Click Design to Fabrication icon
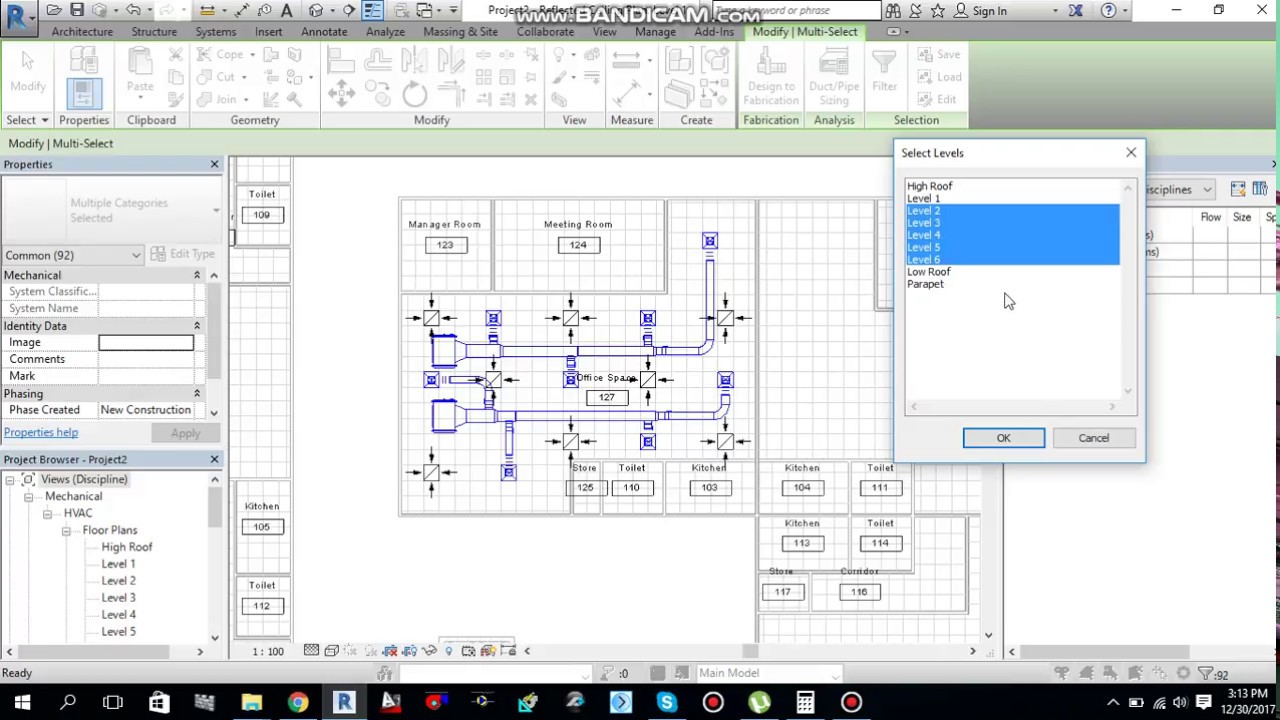The width and height of the screenshot is (1280, 720). tap(771, 78)
